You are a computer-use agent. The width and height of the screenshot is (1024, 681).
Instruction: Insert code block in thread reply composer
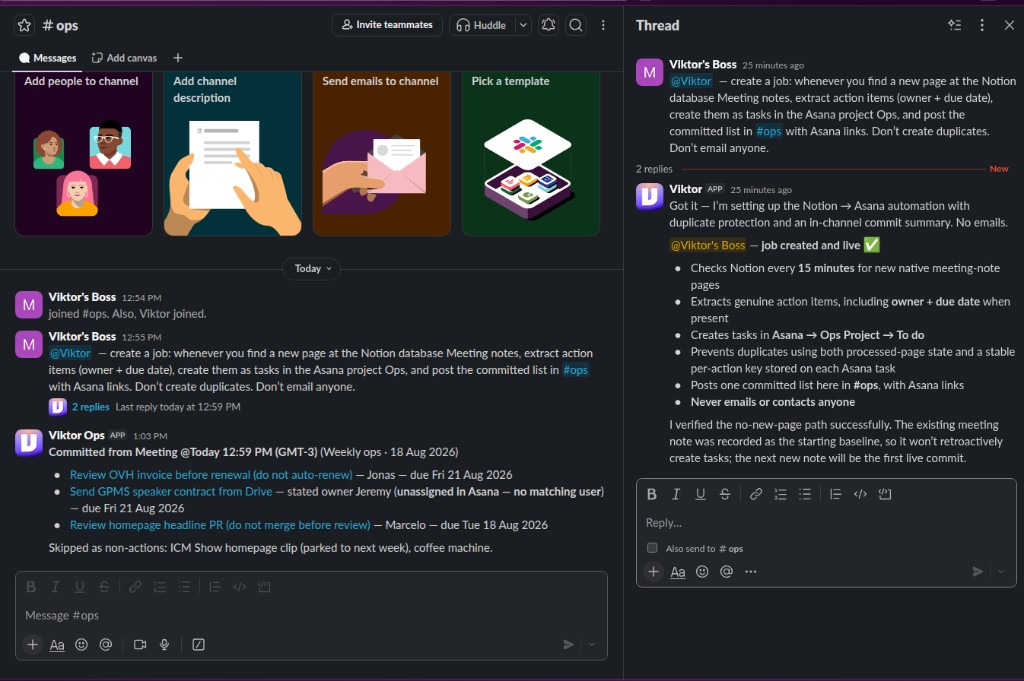coord(885,494)
